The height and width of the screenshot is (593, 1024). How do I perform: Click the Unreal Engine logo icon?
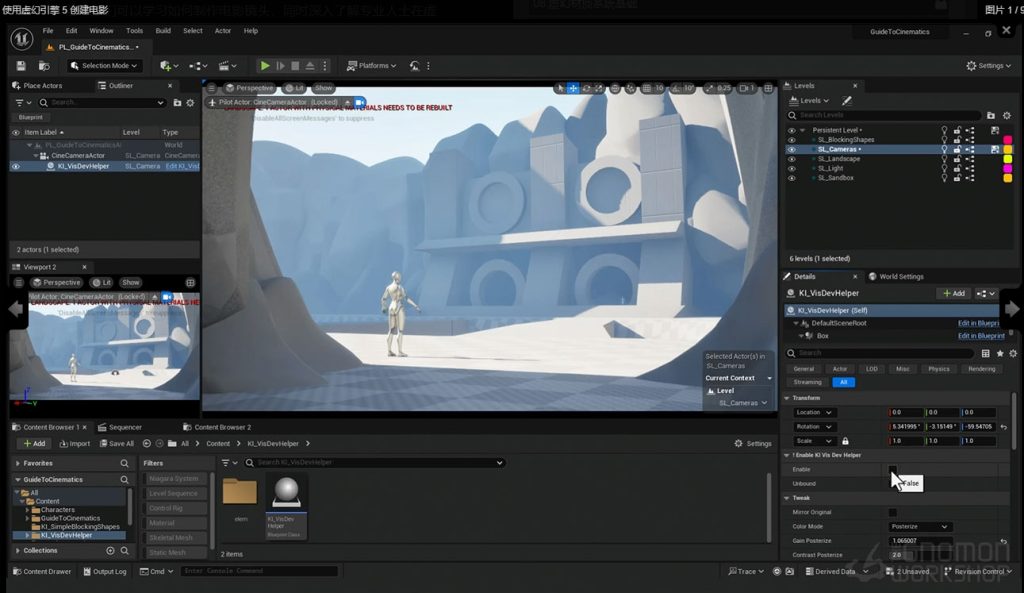22,39
